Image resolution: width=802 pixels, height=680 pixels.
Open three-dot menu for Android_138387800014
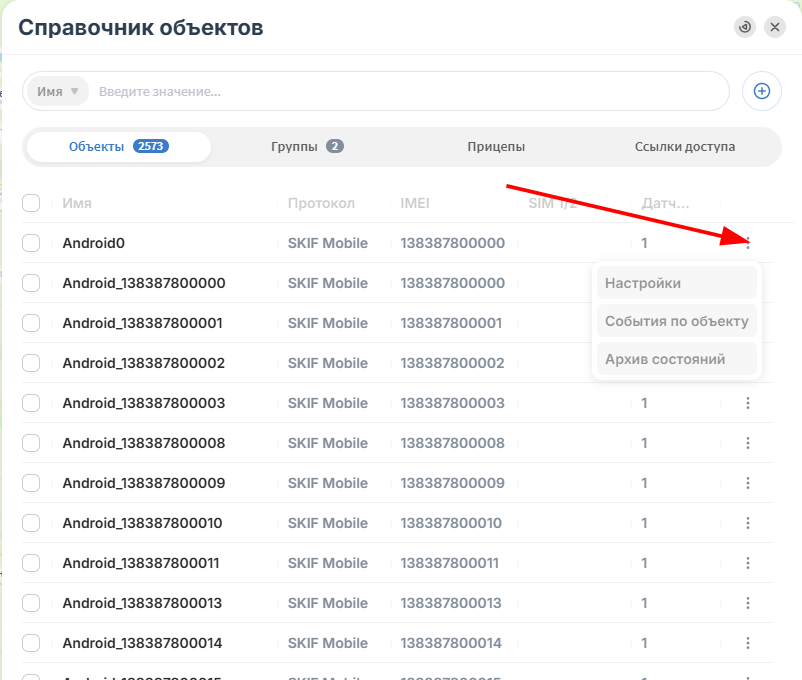pyautogui.click(x=748, y=643)
